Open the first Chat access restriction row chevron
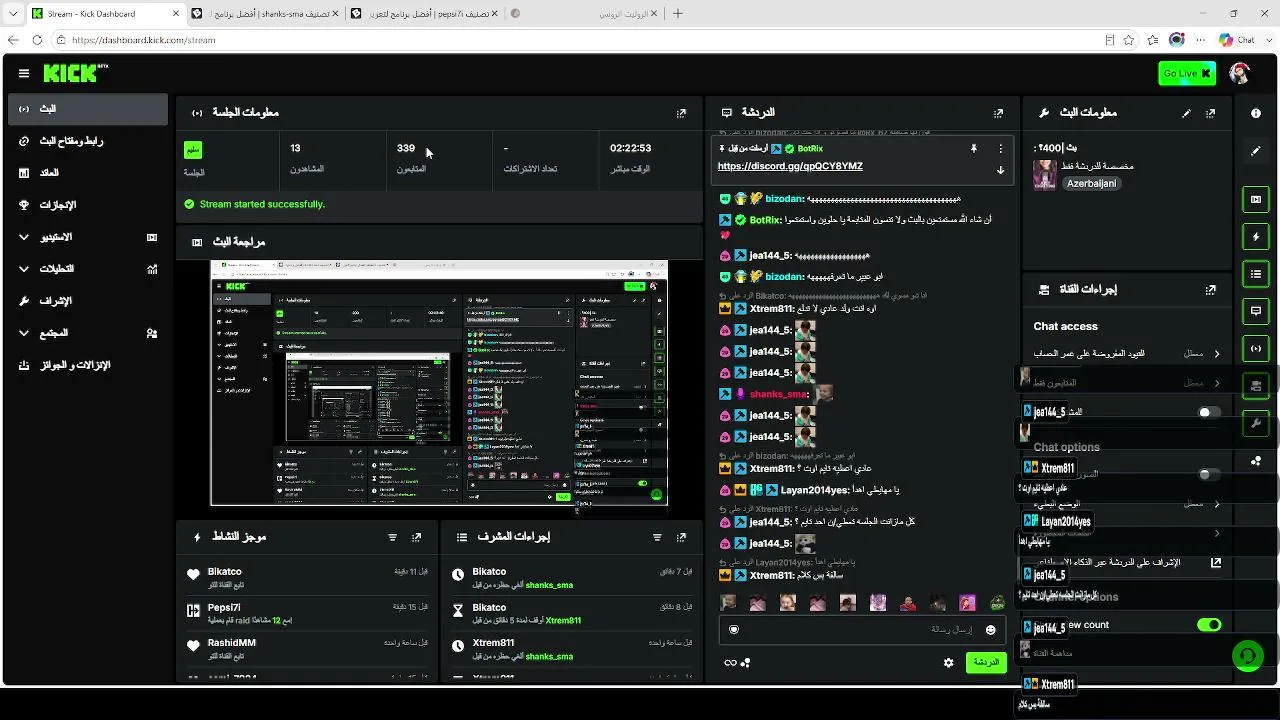The width and height of the screenshot is (1280, 720). pyautogui.click(x=1217, y=353)
